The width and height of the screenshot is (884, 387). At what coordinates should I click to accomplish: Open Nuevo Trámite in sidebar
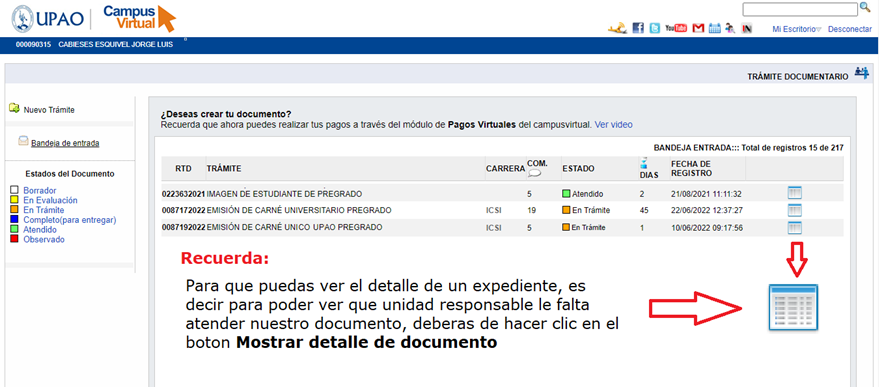click(x=48, y=110)
